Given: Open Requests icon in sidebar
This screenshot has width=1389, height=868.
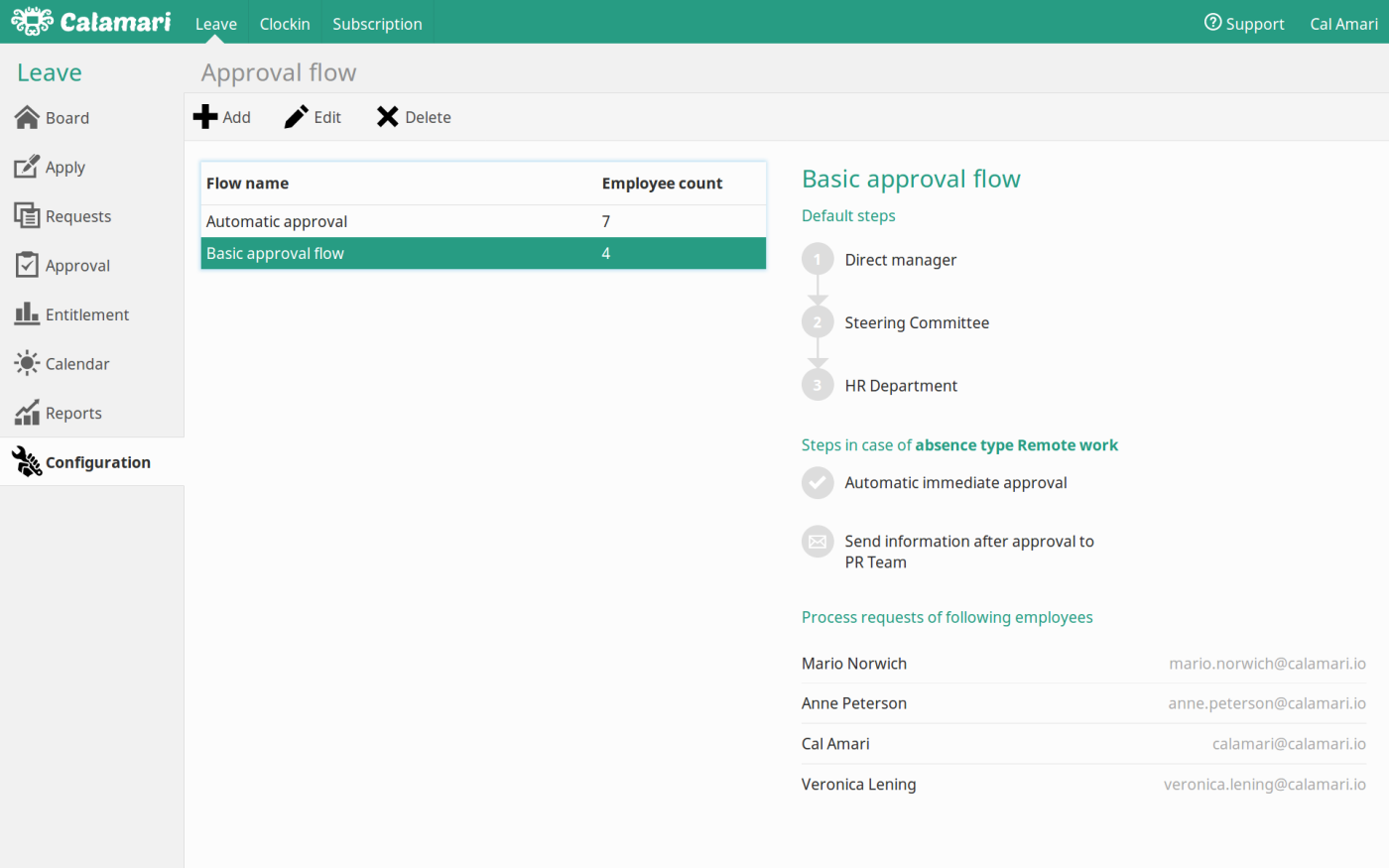Looking at the screenshot, I should click(27, 215).
